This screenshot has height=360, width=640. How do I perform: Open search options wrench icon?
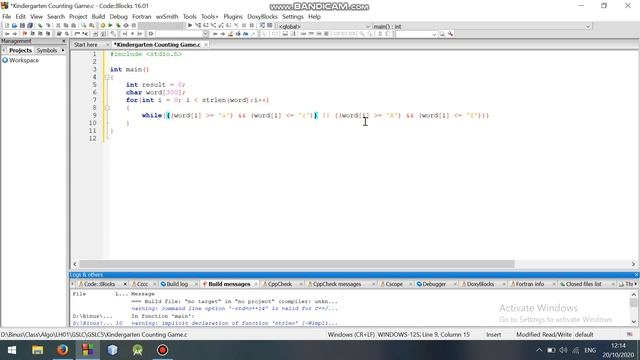[450, 34]
